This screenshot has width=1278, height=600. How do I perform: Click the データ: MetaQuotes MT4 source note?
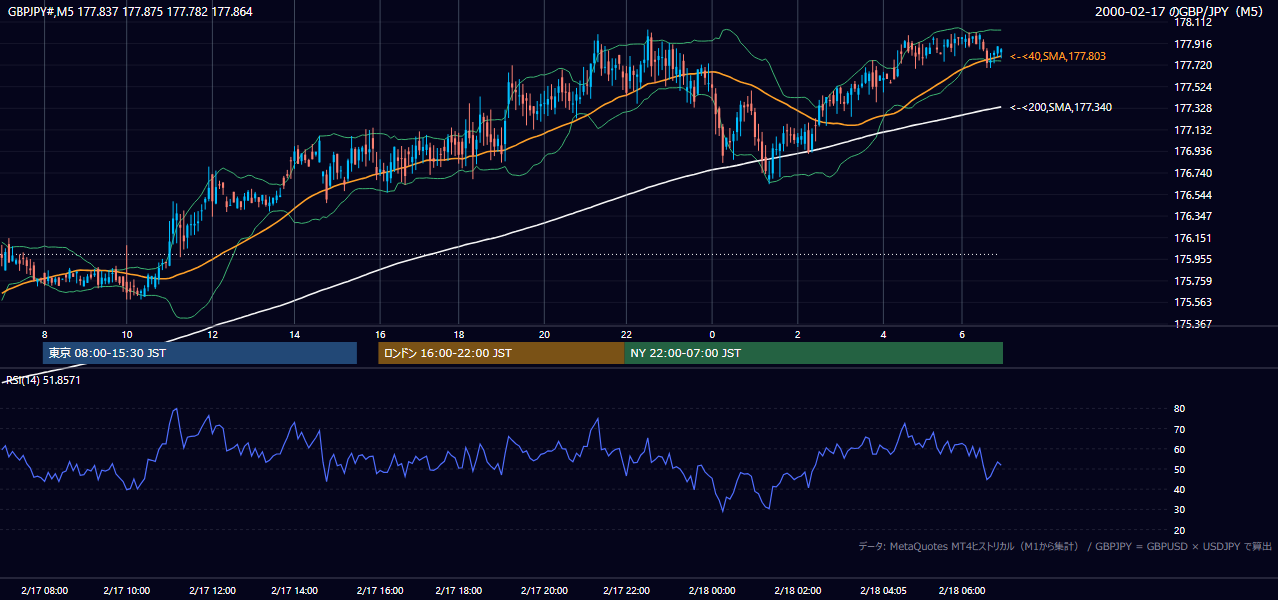click(x=1065, y=546)
